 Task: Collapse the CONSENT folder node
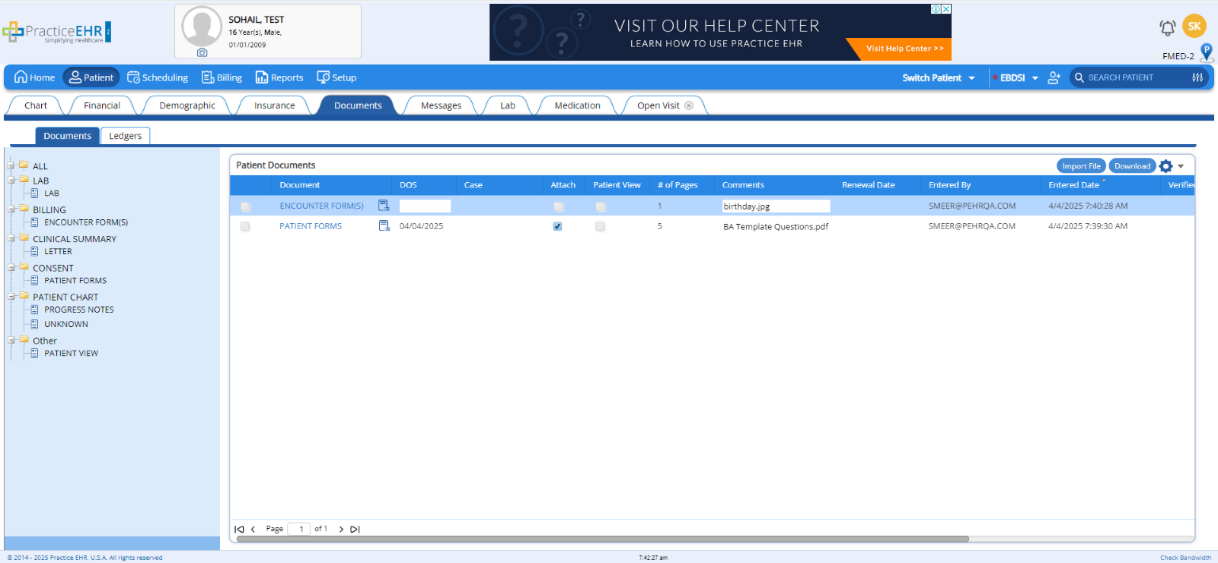[11, 267]
